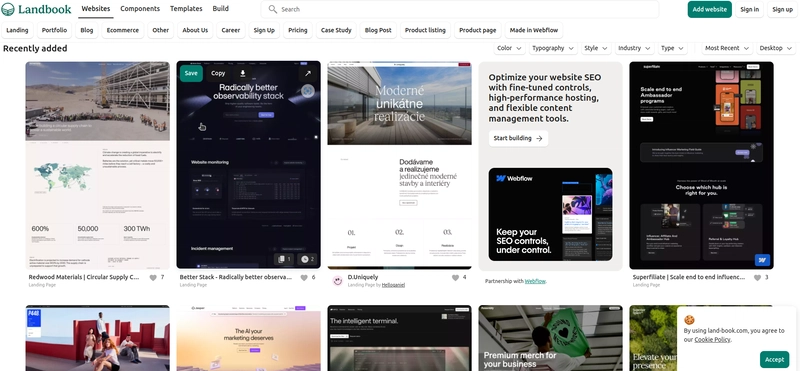Open Better Stack site via arrow icon
Screen dimensions: 800x371
[308, 73]
